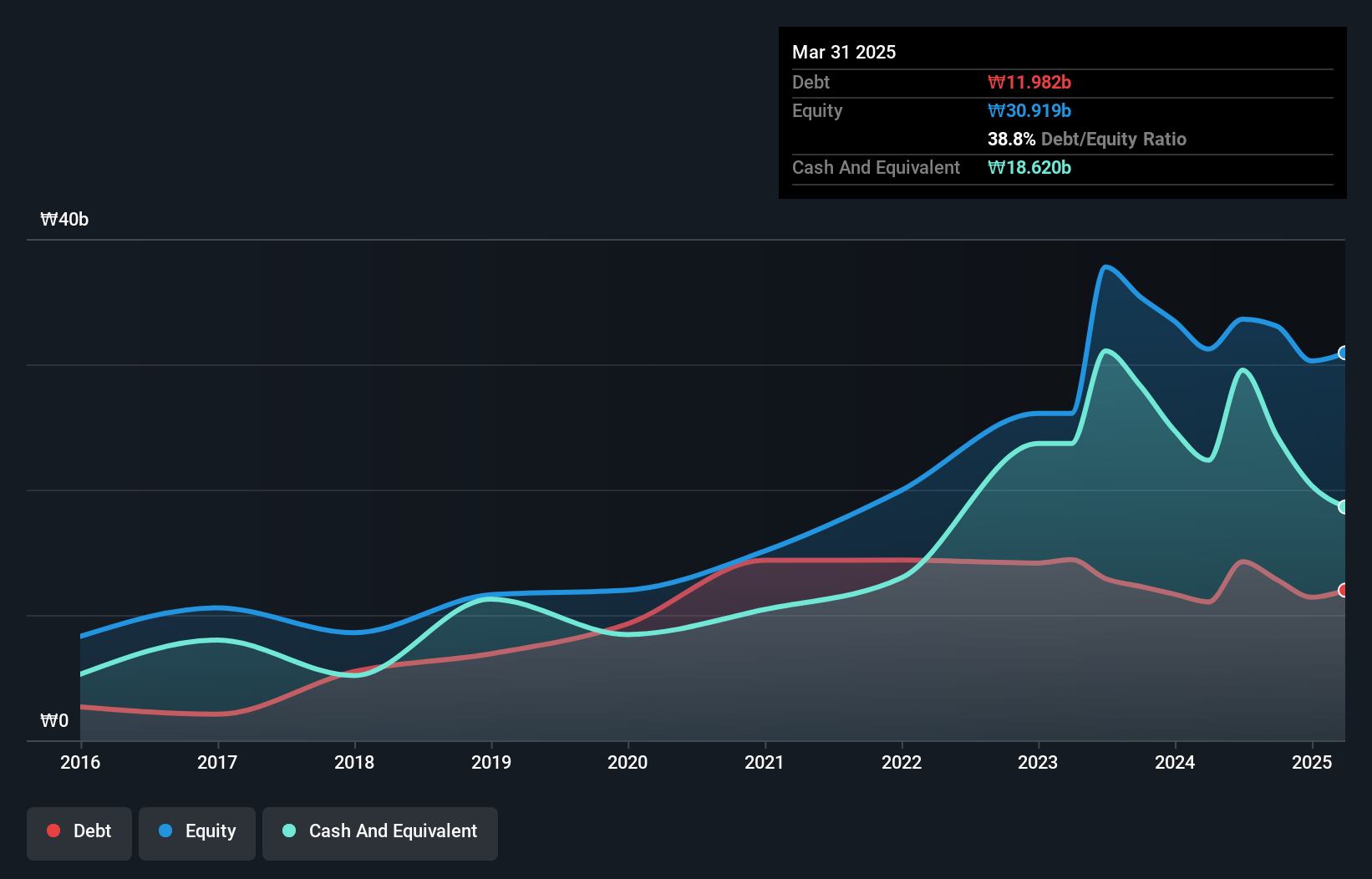Click the ₩30.919b equity value

point(1029,111)
